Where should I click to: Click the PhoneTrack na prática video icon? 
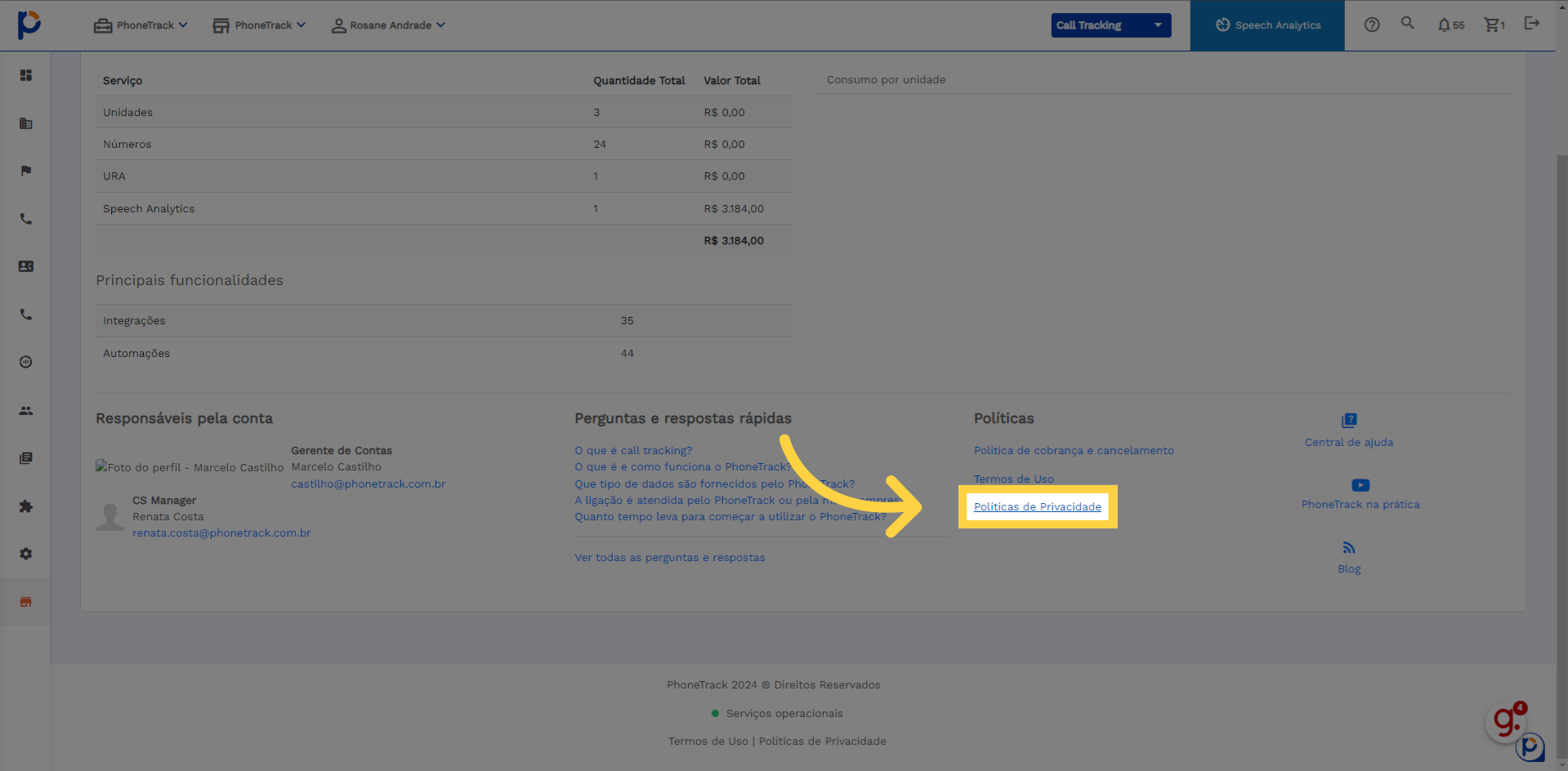tap(1360, 485)
